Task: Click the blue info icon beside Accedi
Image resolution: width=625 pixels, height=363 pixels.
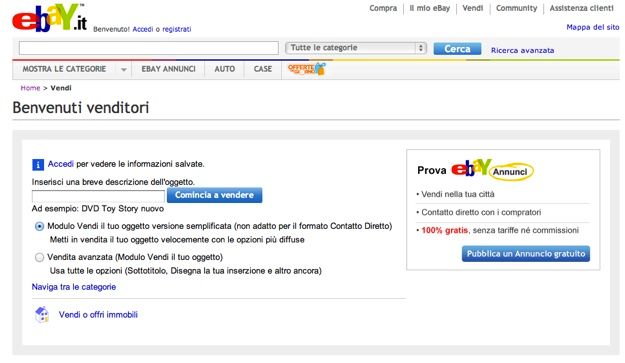Action: pos(38,165)
